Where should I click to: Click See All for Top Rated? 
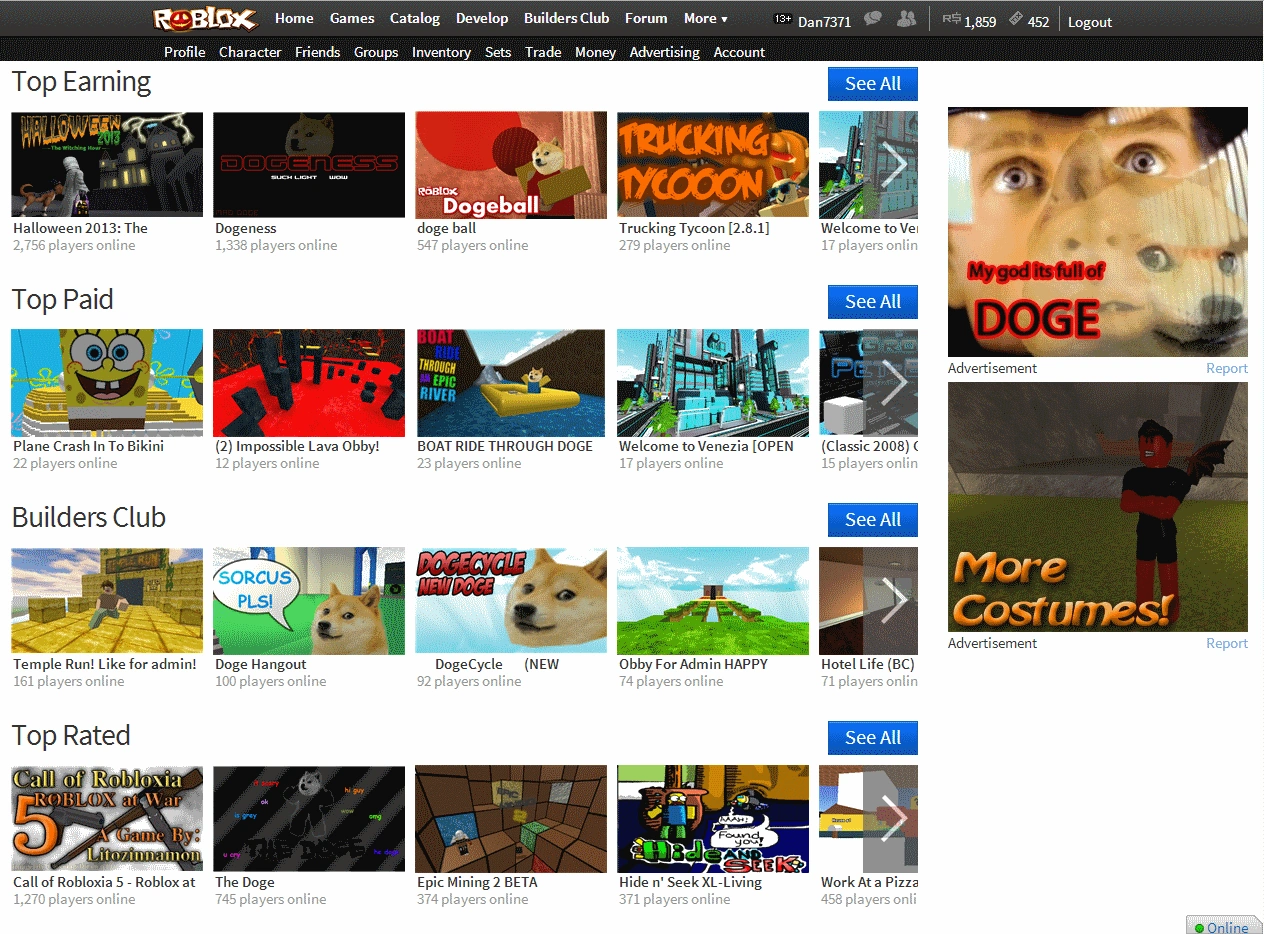coord(873,738)
